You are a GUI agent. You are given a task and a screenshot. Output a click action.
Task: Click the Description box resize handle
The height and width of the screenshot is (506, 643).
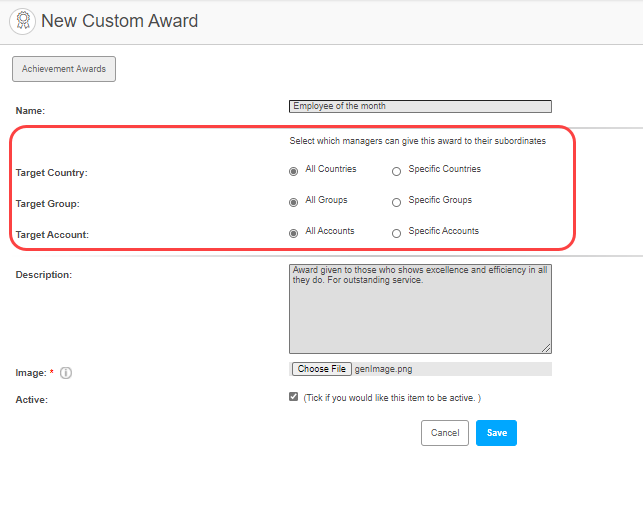547,349
